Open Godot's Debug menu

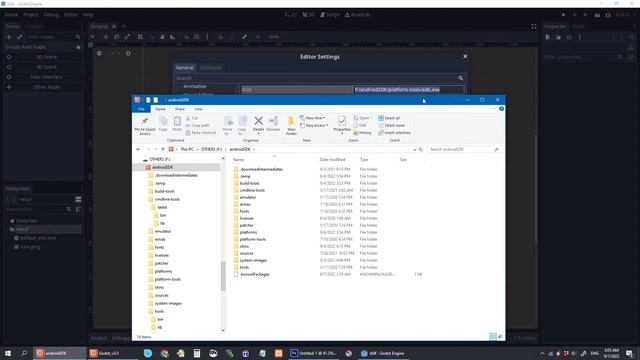[x=51, y=15]
